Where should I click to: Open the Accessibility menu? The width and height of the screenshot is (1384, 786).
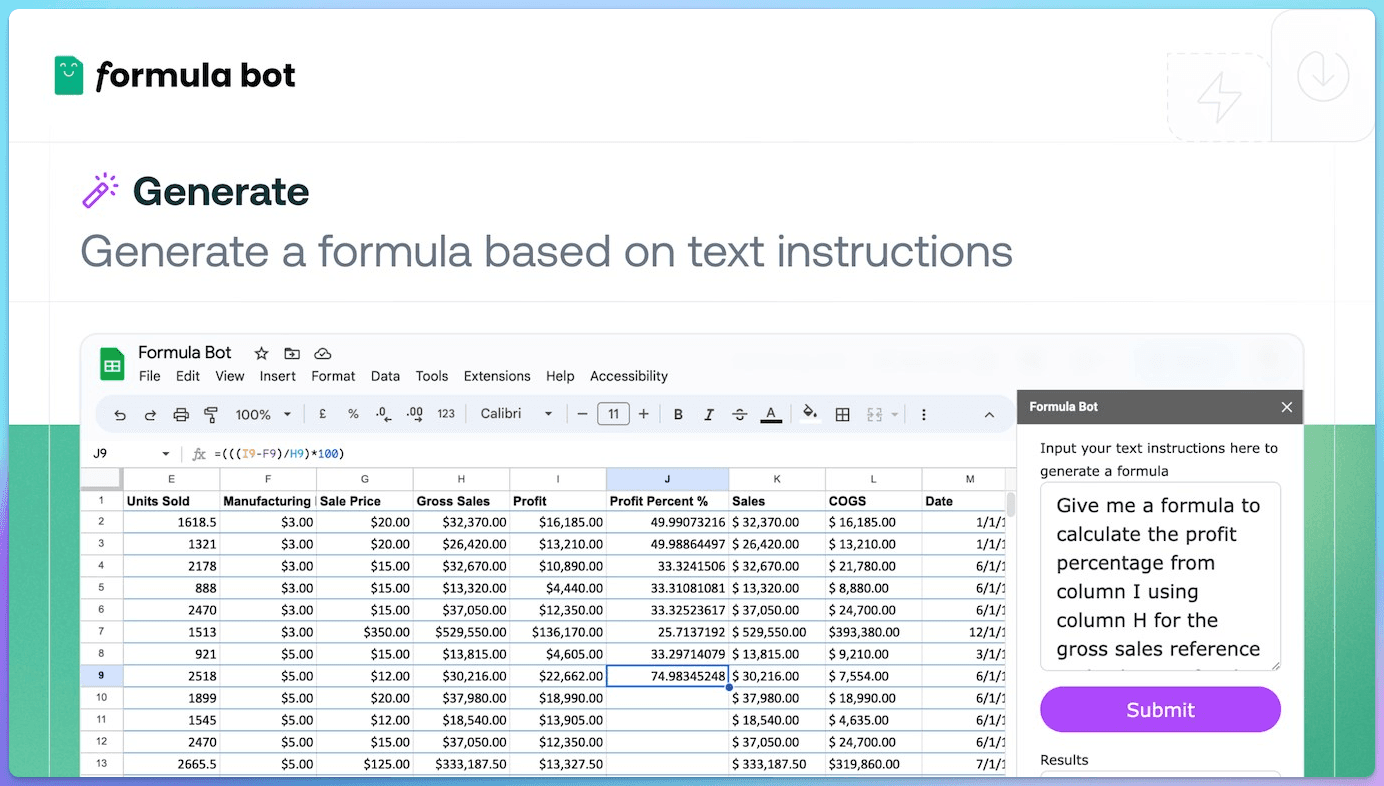click(629, 376)
